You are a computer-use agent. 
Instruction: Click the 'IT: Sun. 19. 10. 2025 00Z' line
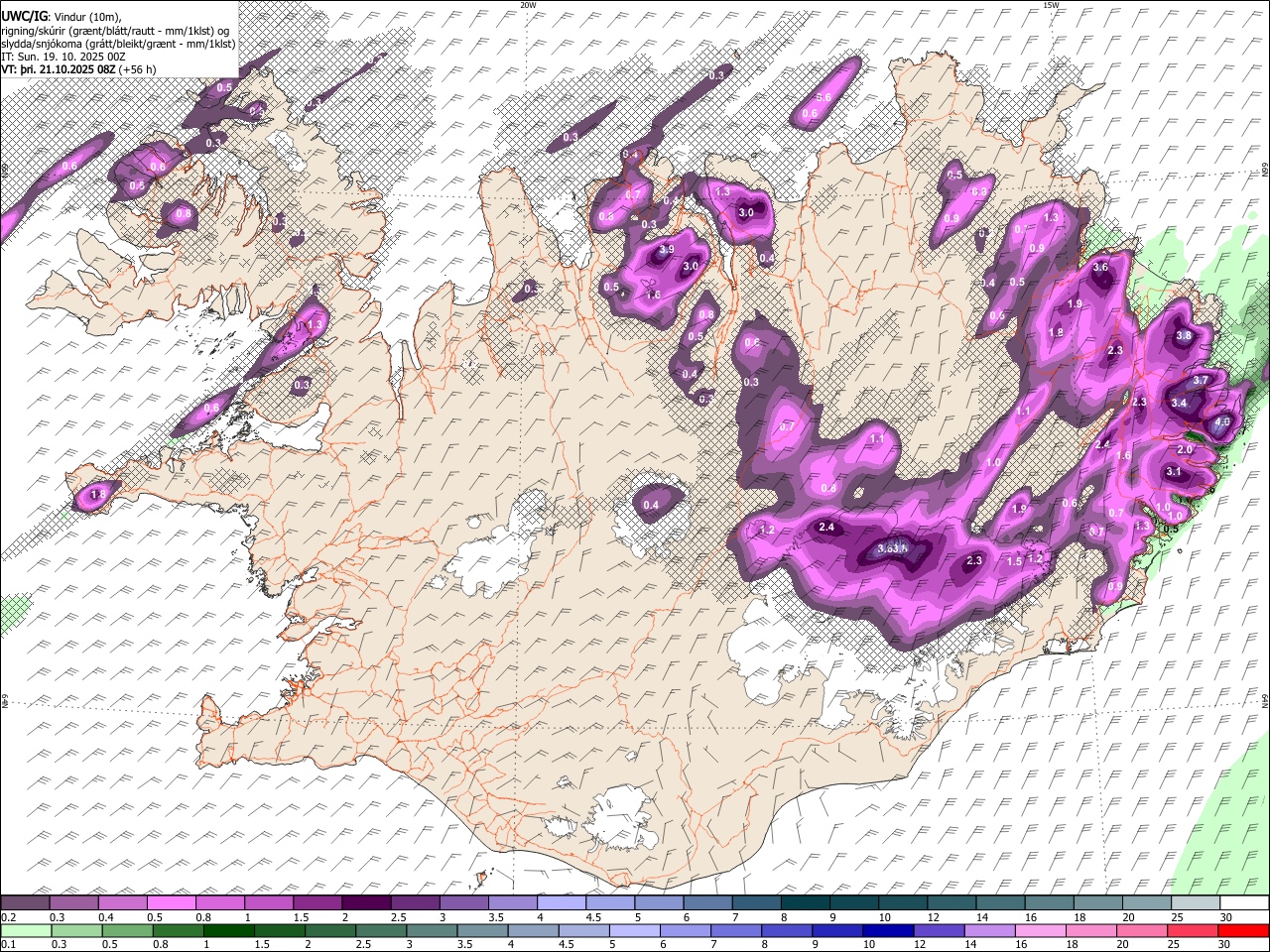[63, 57]
